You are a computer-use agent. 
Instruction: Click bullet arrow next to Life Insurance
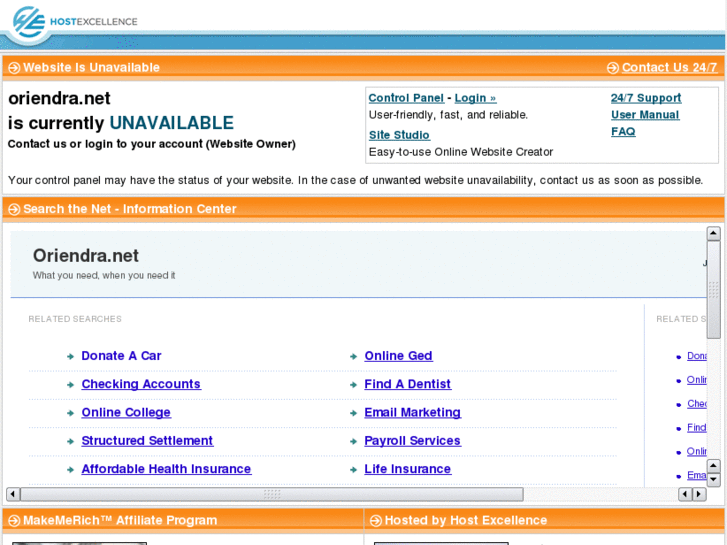353,469
